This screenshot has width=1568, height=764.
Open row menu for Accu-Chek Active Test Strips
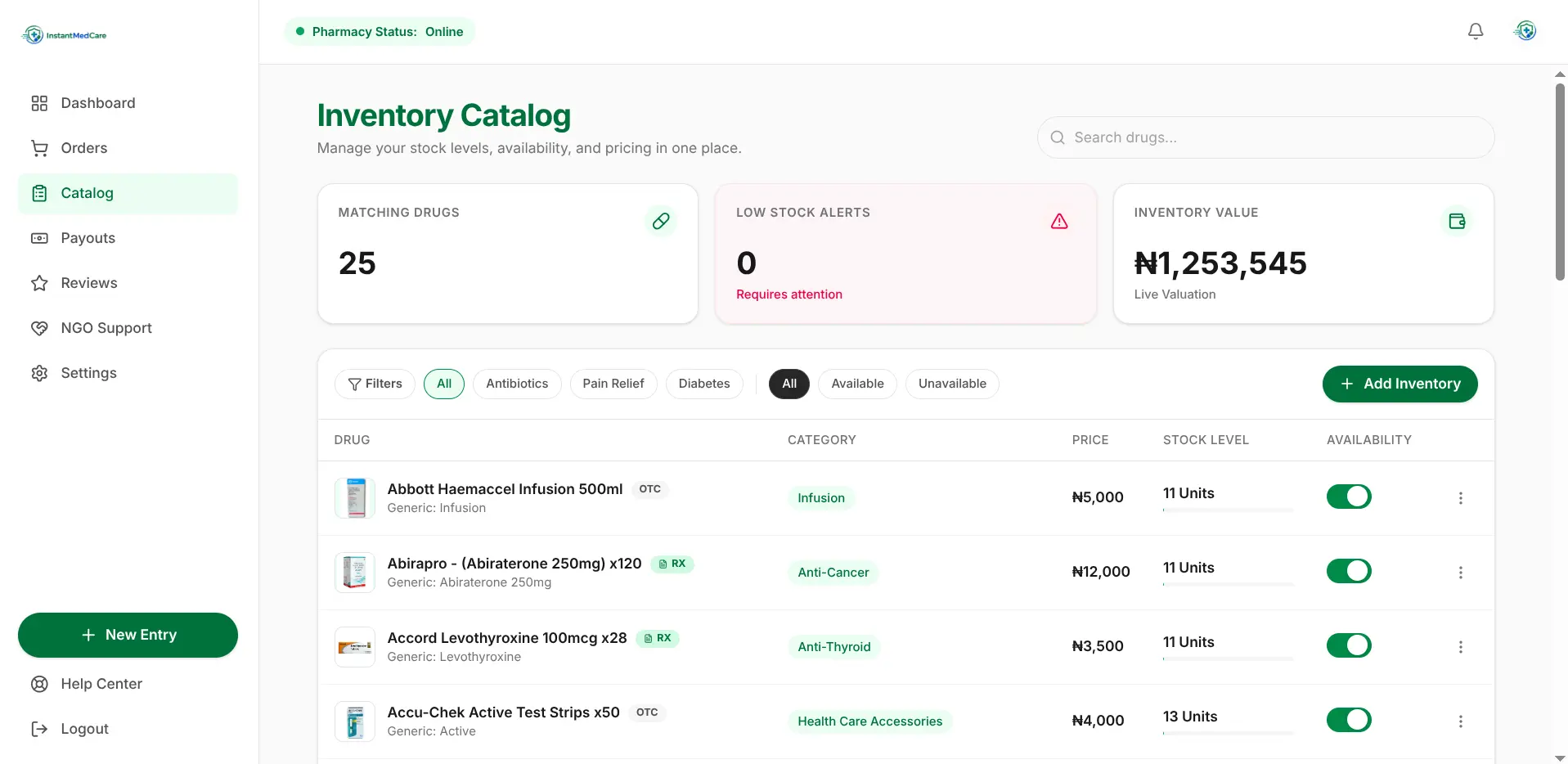(x=1461, y=721)
